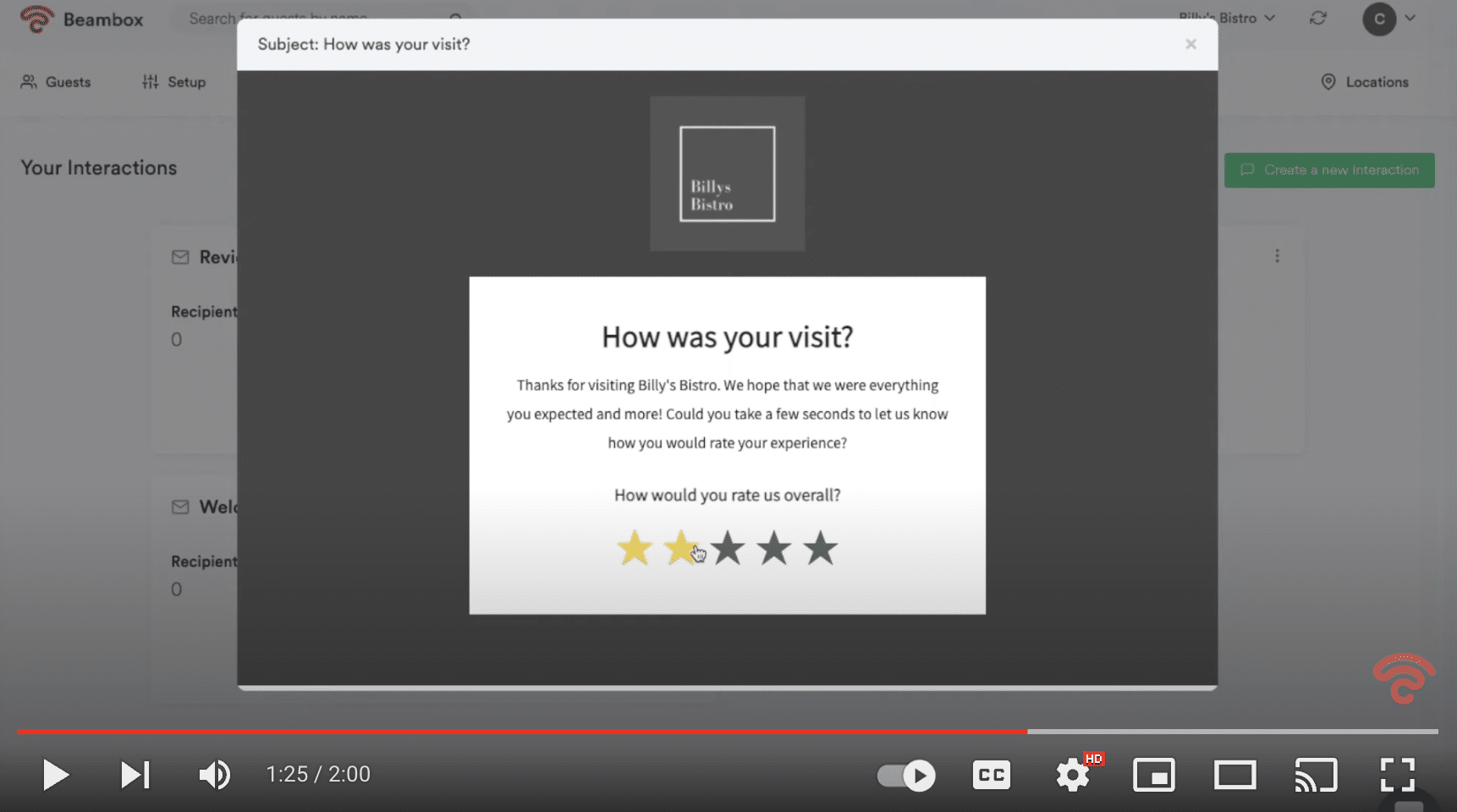The image size is (1457, 812).
Task: Expand the Billy's Bistro location dropdown
Action: pos(1227,18)
